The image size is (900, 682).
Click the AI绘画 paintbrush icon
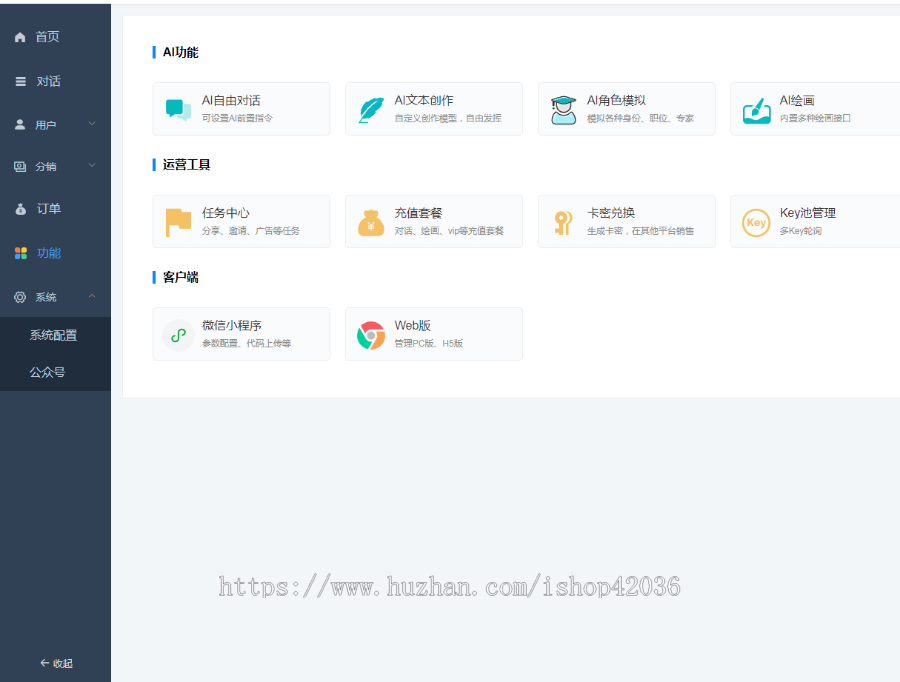pyautogui.click(x=757, y=110)
